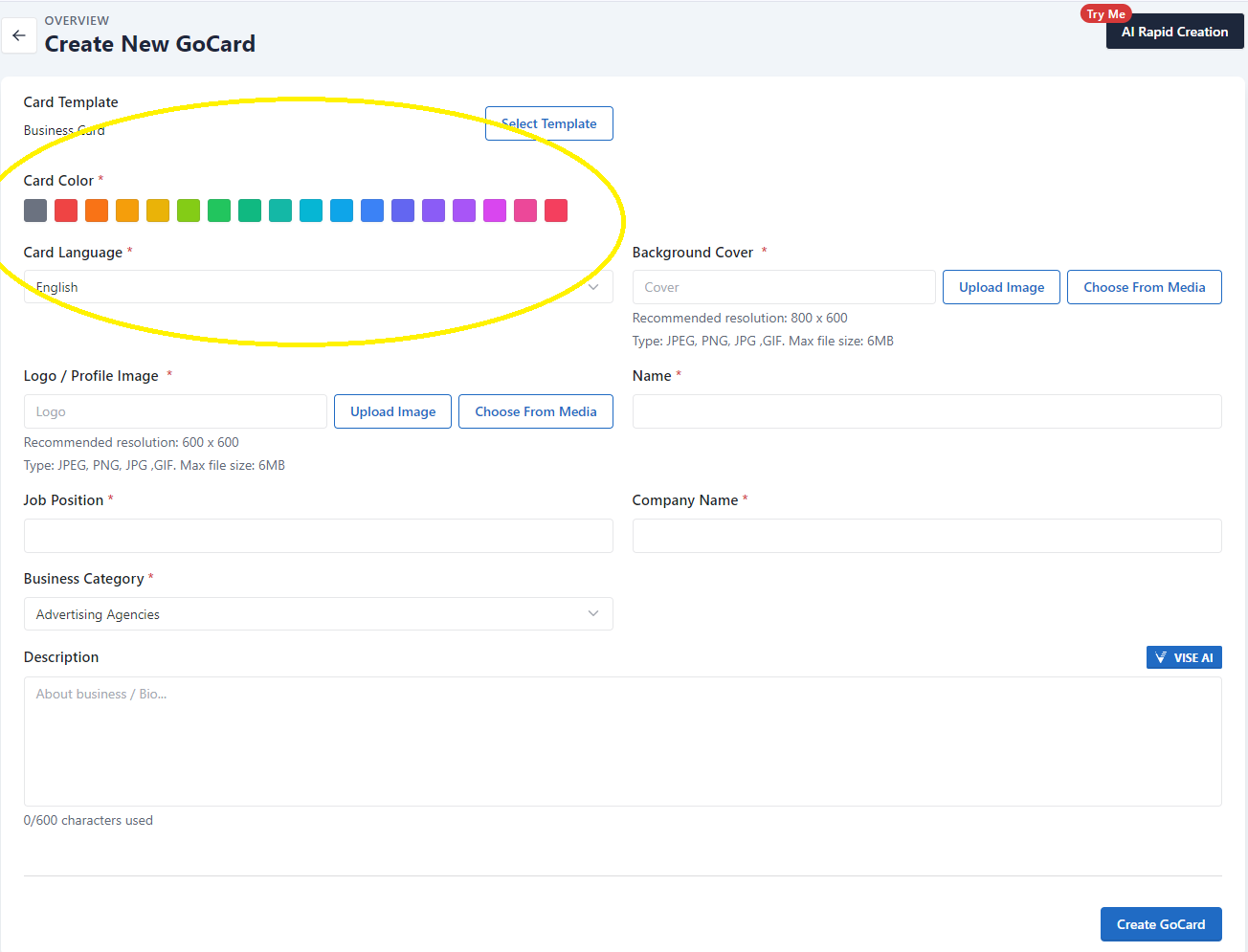
Task: Pick the blue card color swatch
Action: pos(372,210)
